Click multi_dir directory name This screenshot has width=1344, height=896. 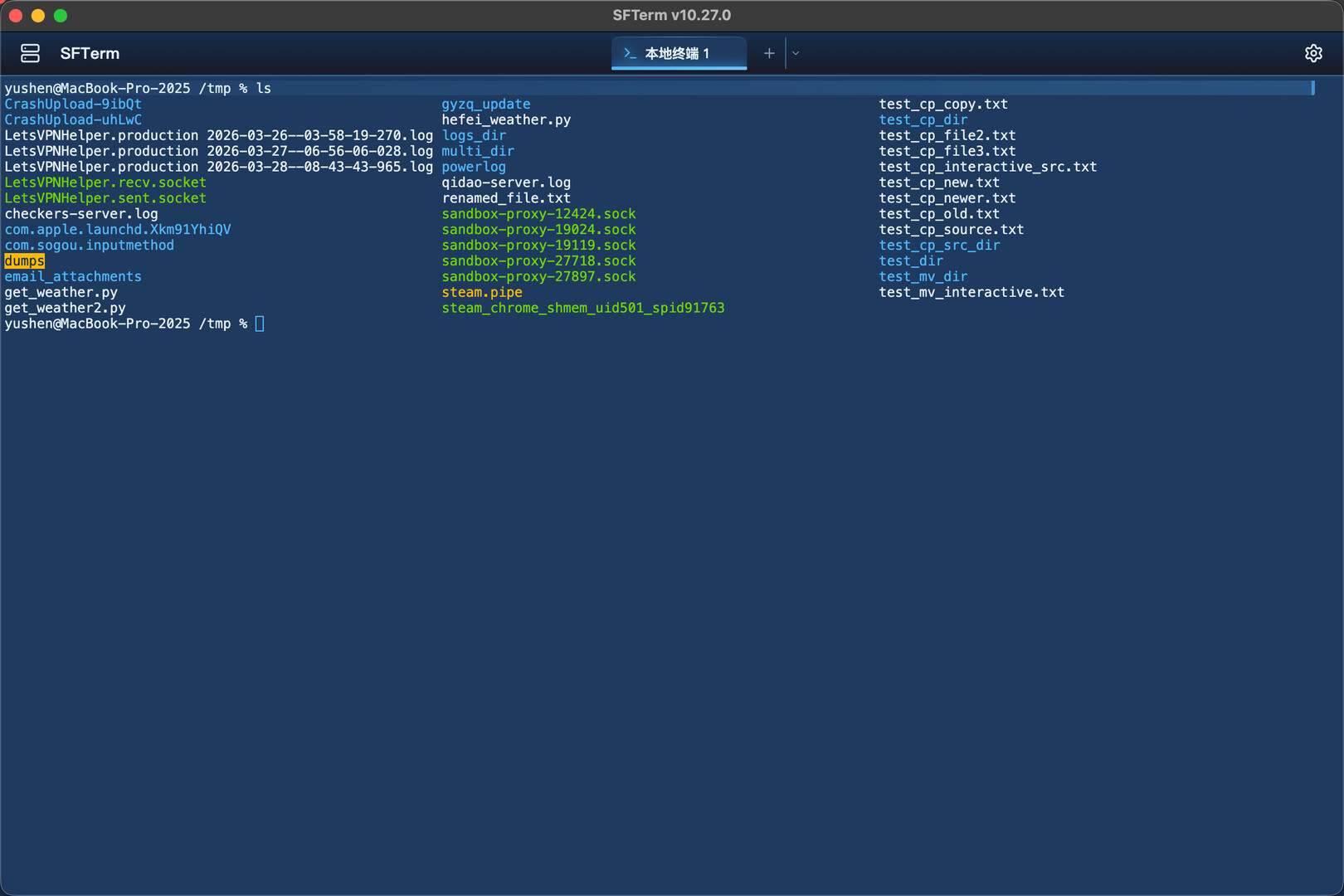(478, 151)
